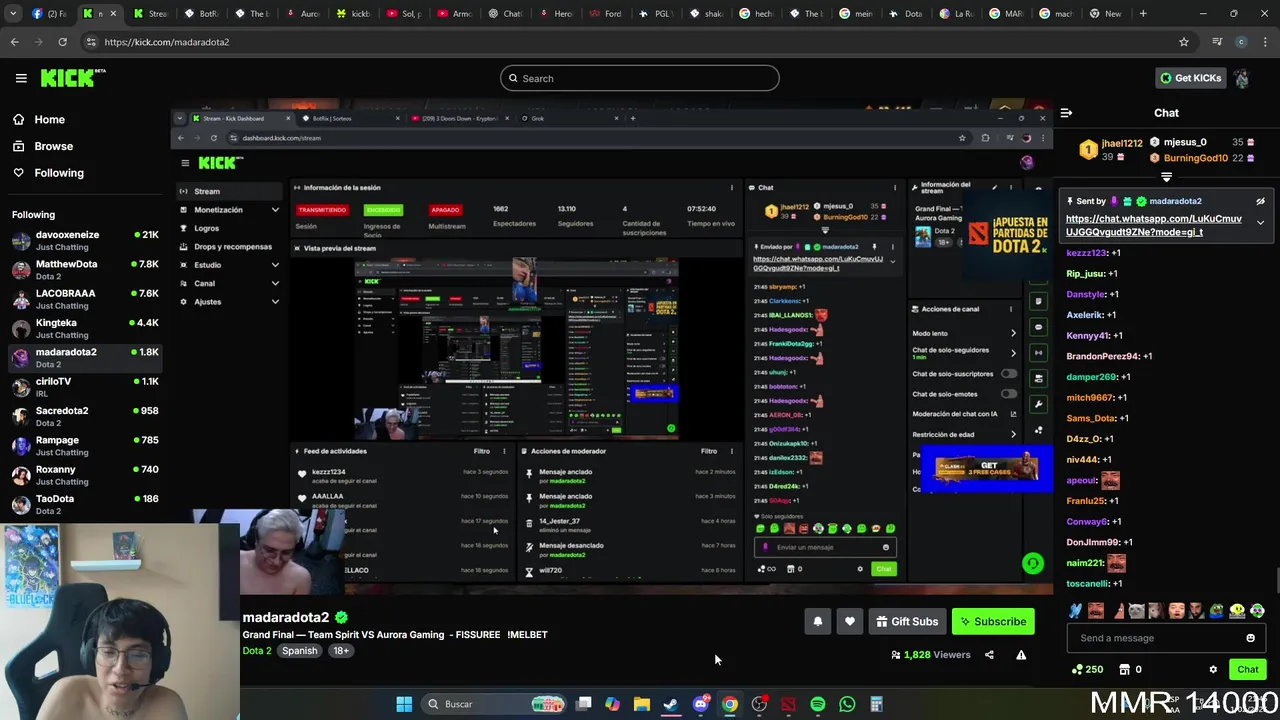Insert the gray cat quick emote
The height and width of the screenshot is (720, 1280).
(1136, 611)
